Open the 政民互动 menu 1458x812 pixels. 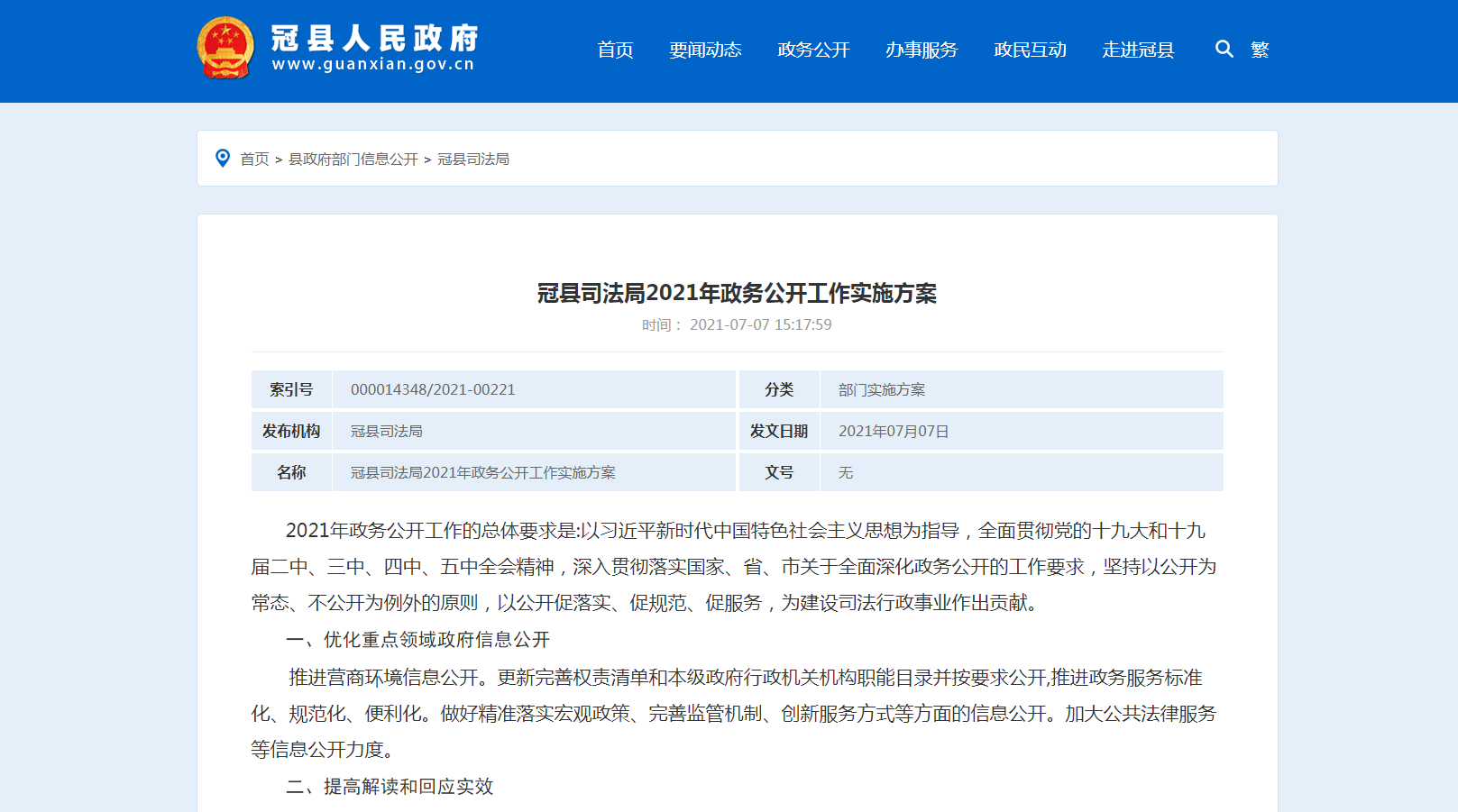1030,50
